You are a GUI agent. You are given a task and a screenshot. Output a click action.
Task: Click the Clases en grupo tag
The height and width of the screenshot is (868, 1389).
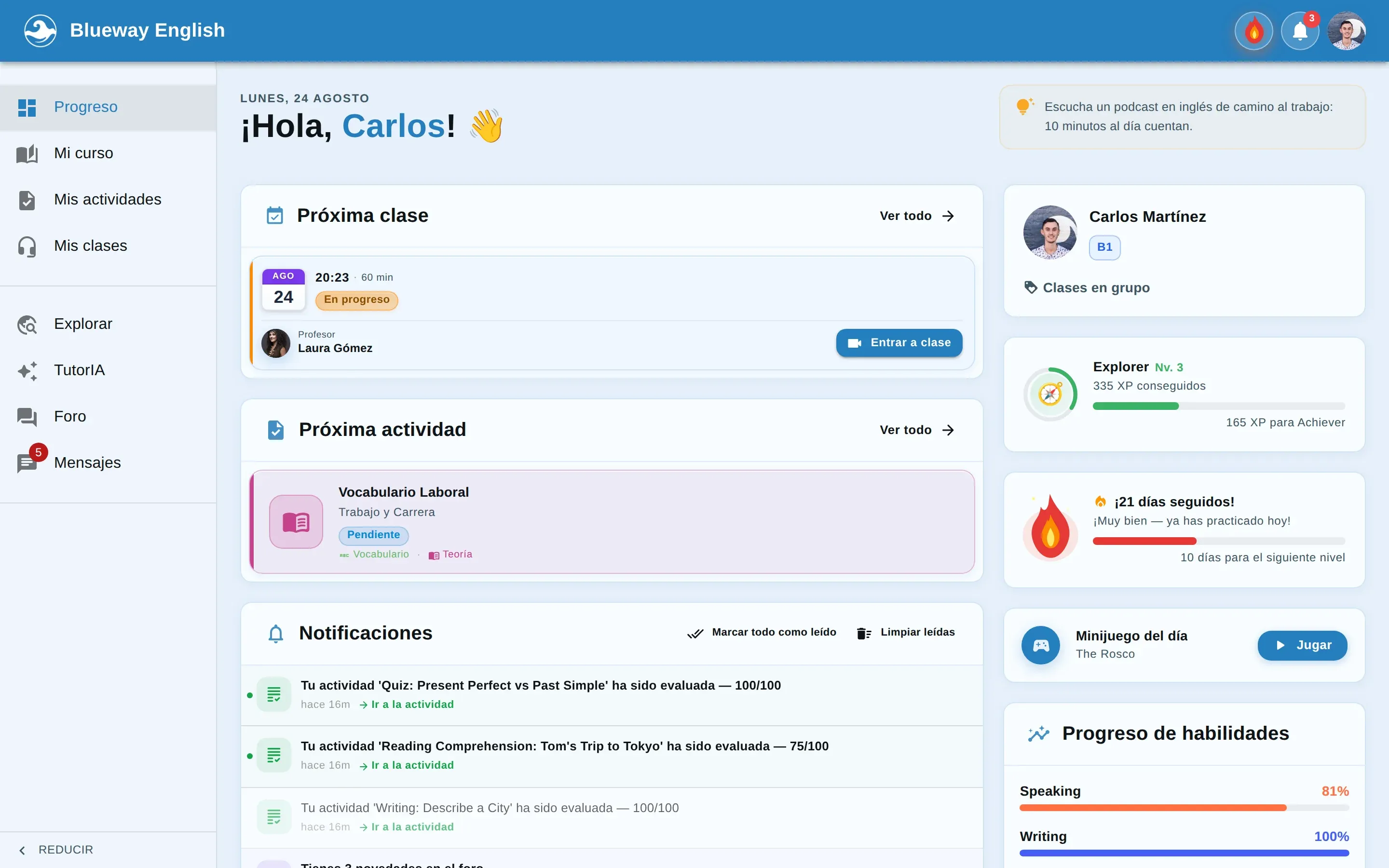point(1087,287)
